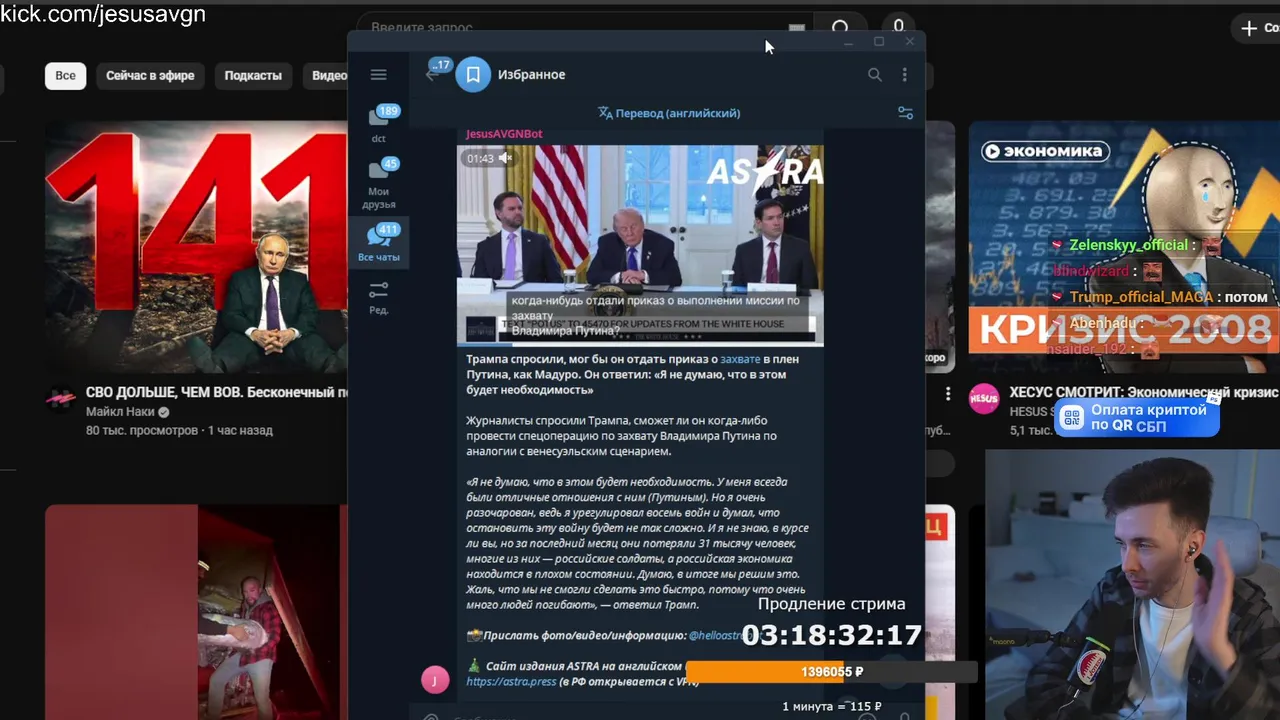Open the https://astra.press link
The width and height of the screenshot is (1280, 720).
pyautogui.click(x=511, y=682)
